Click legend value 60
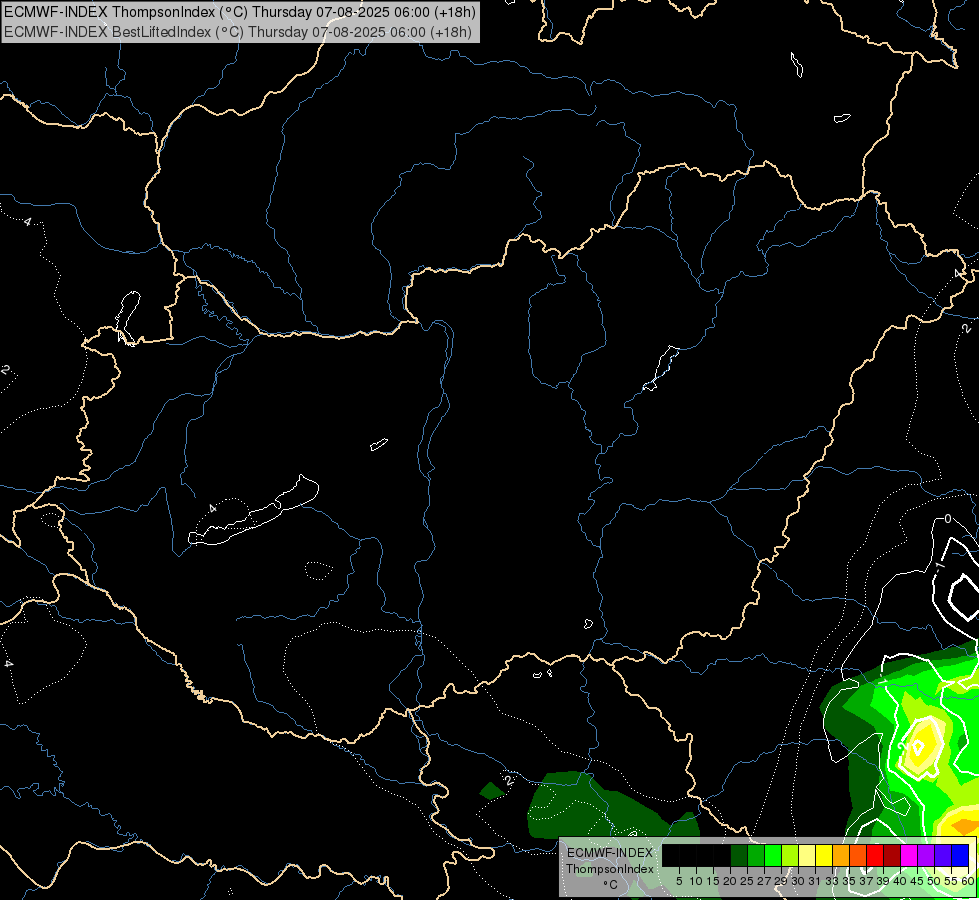 [968, 881]
